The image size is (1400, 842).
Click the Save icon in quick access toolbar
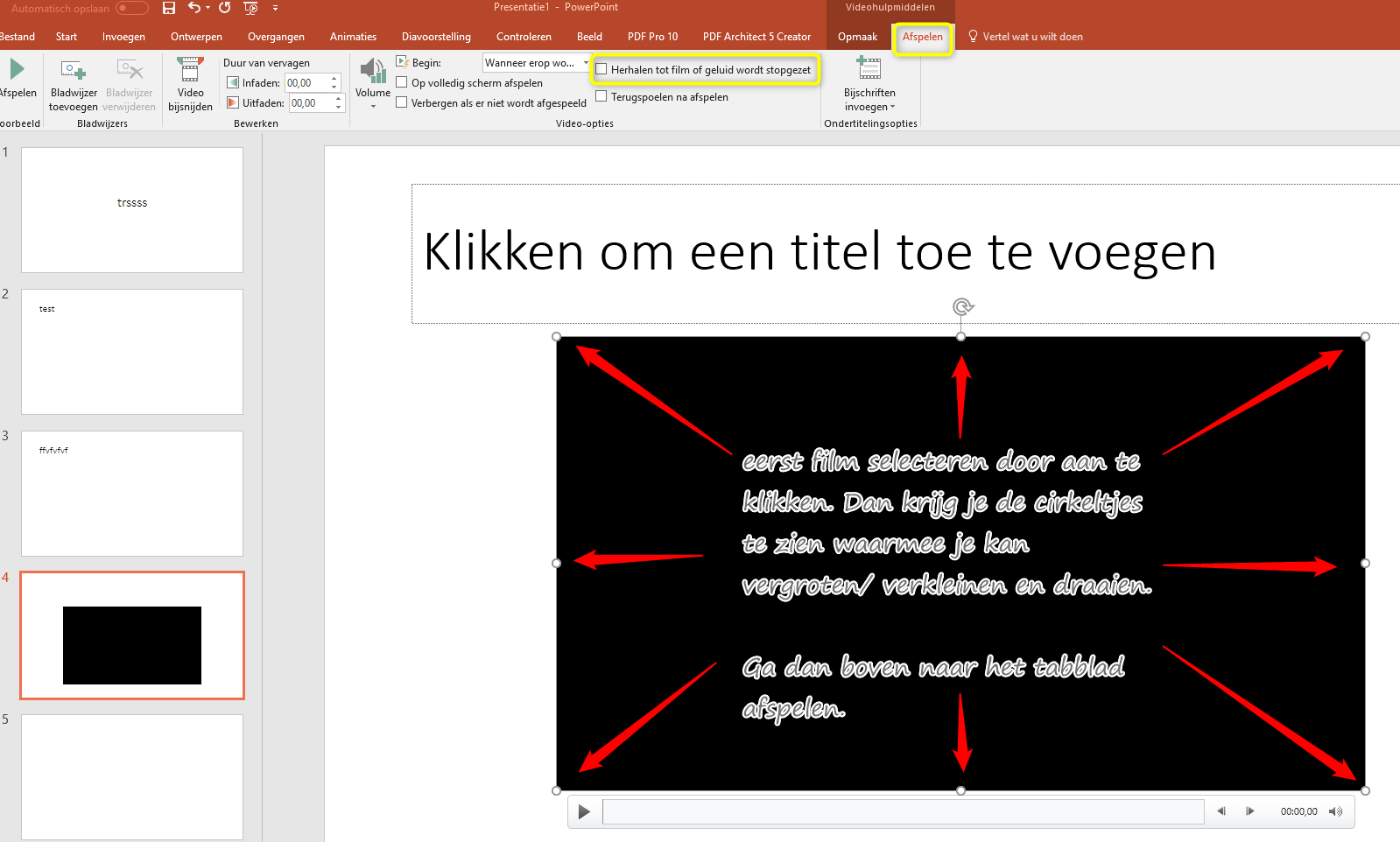169,8
